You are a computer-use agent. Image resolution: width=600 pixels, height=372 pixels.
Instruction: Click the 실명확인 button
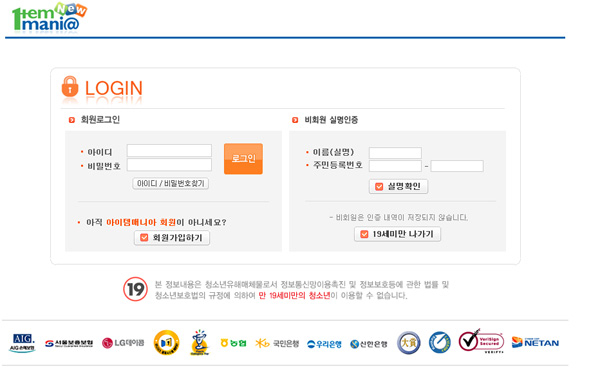[x=398, y=186]
